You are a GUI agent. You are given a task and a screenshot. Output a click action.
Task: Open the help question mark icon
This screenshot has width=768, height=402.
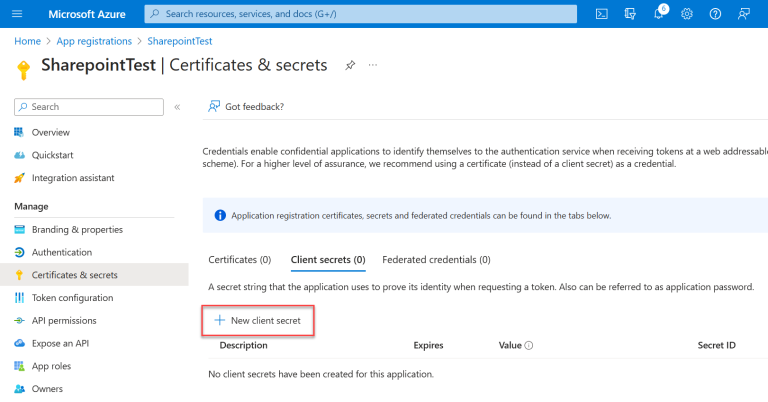click(715, 14)
